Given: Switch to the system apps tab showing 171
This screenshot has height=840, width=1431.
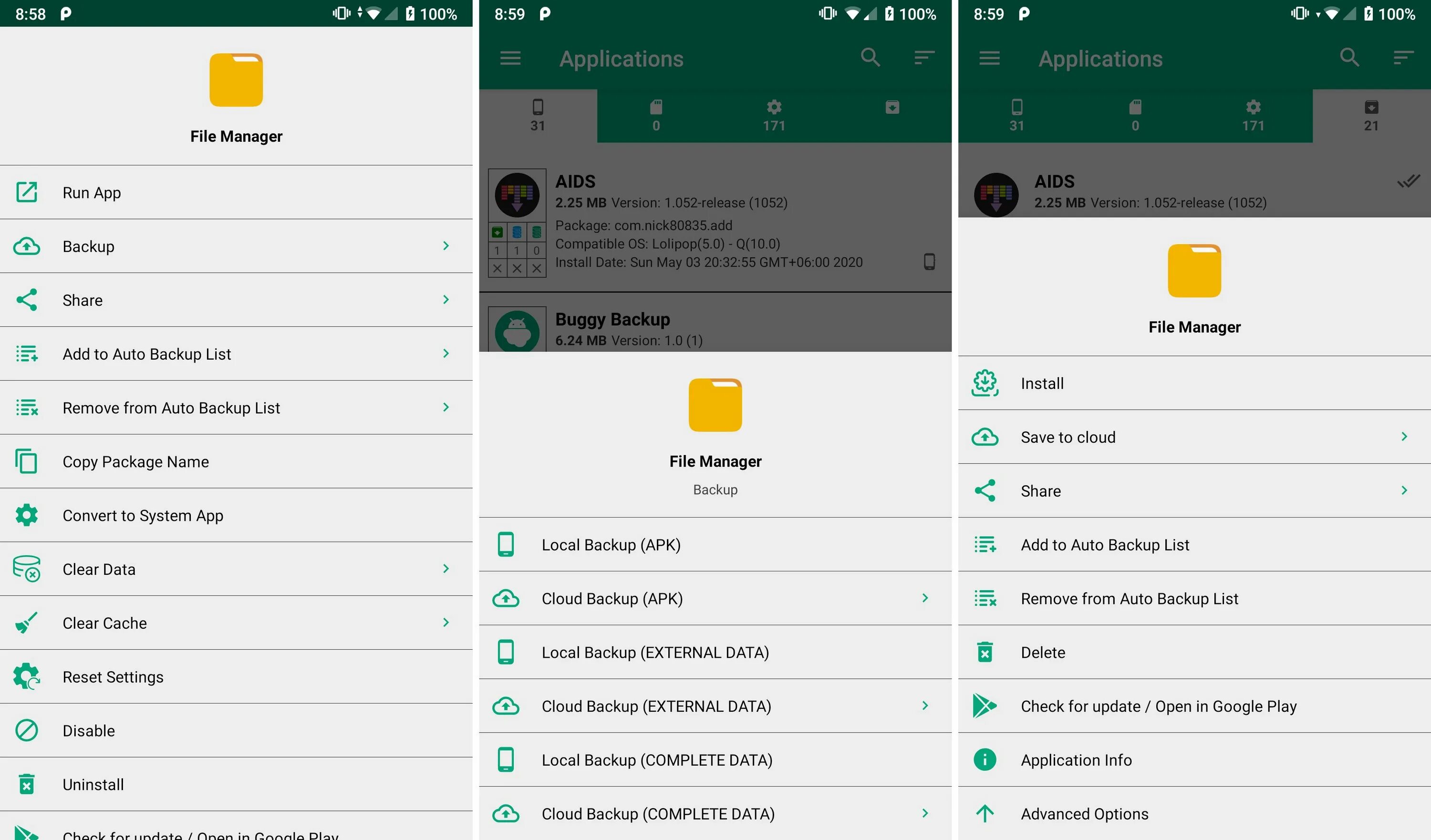Looking at the screenshot, I should pyautogui.click(x=773, y=116).
